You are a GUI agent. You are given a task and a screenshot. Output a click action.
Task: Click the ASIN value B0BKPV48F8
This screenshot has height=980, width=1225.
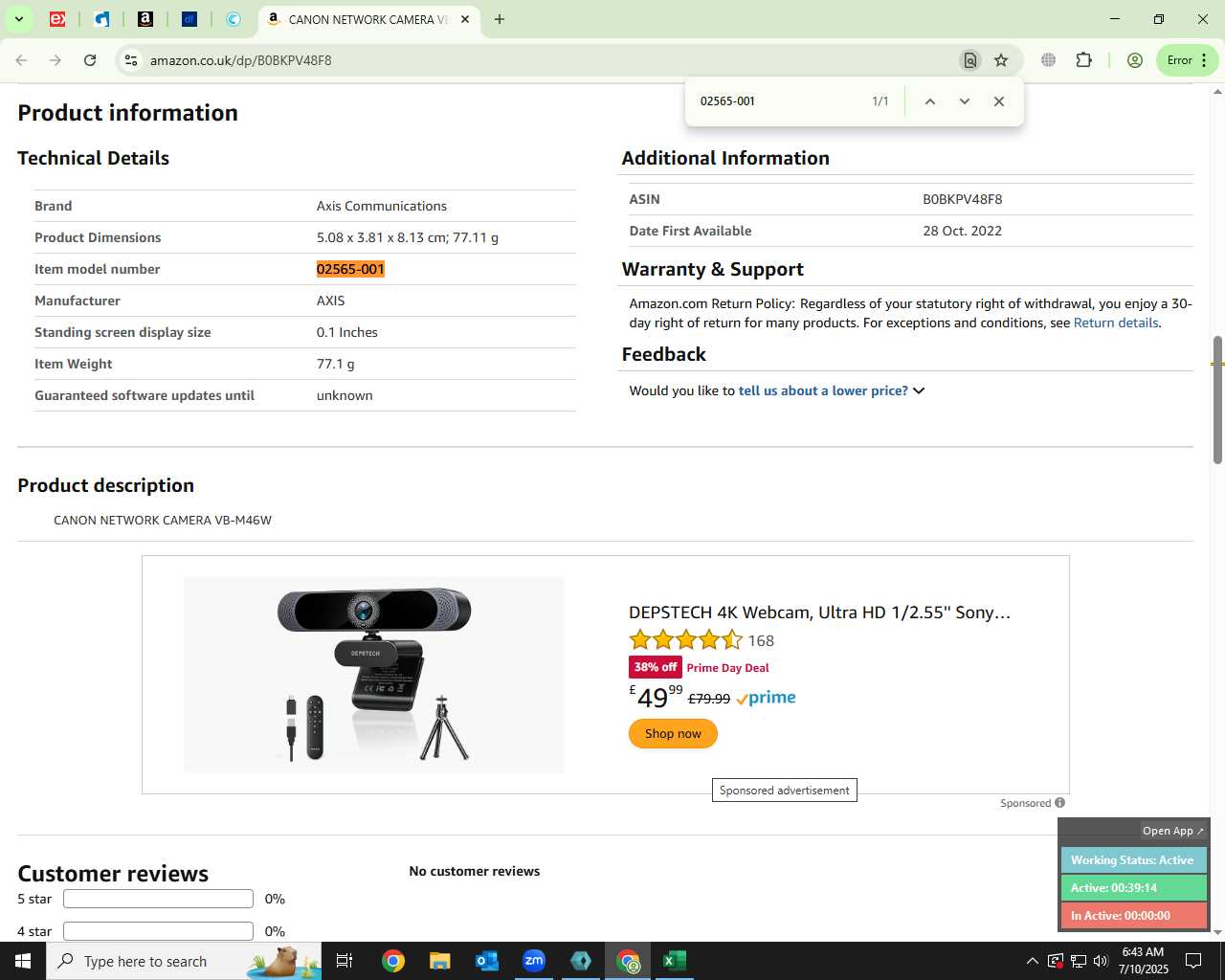click(963, 199)
